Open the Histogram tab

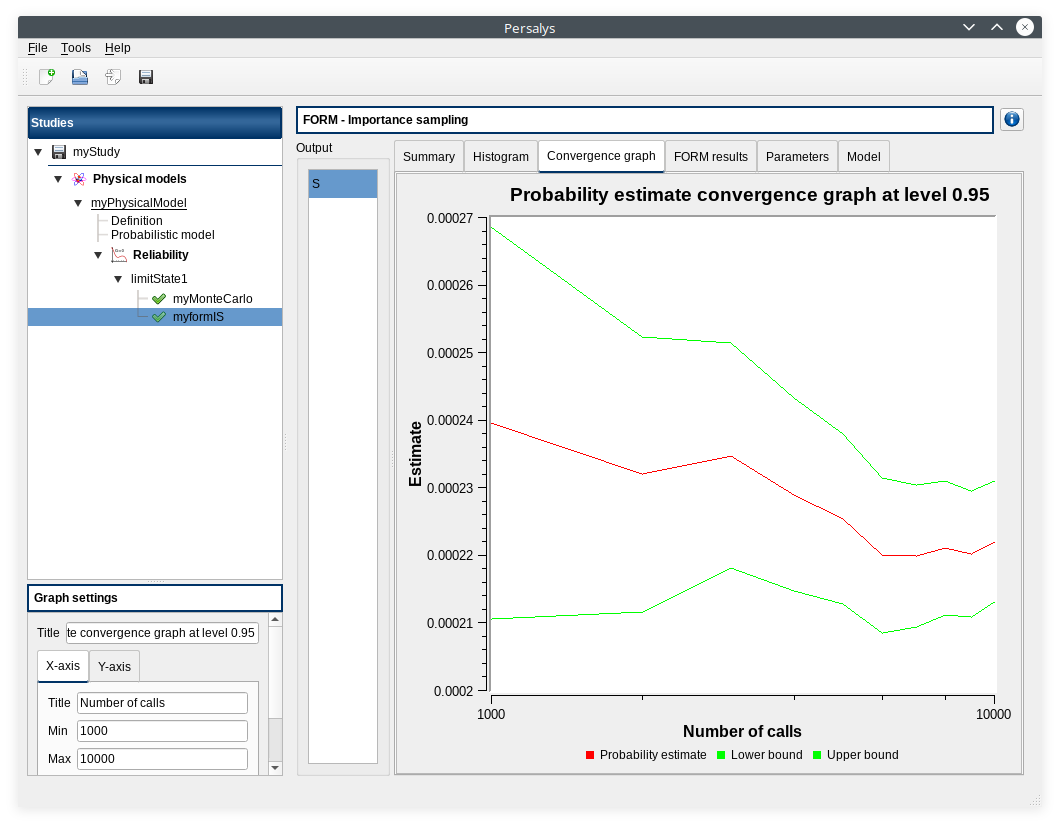pos(500,157)
